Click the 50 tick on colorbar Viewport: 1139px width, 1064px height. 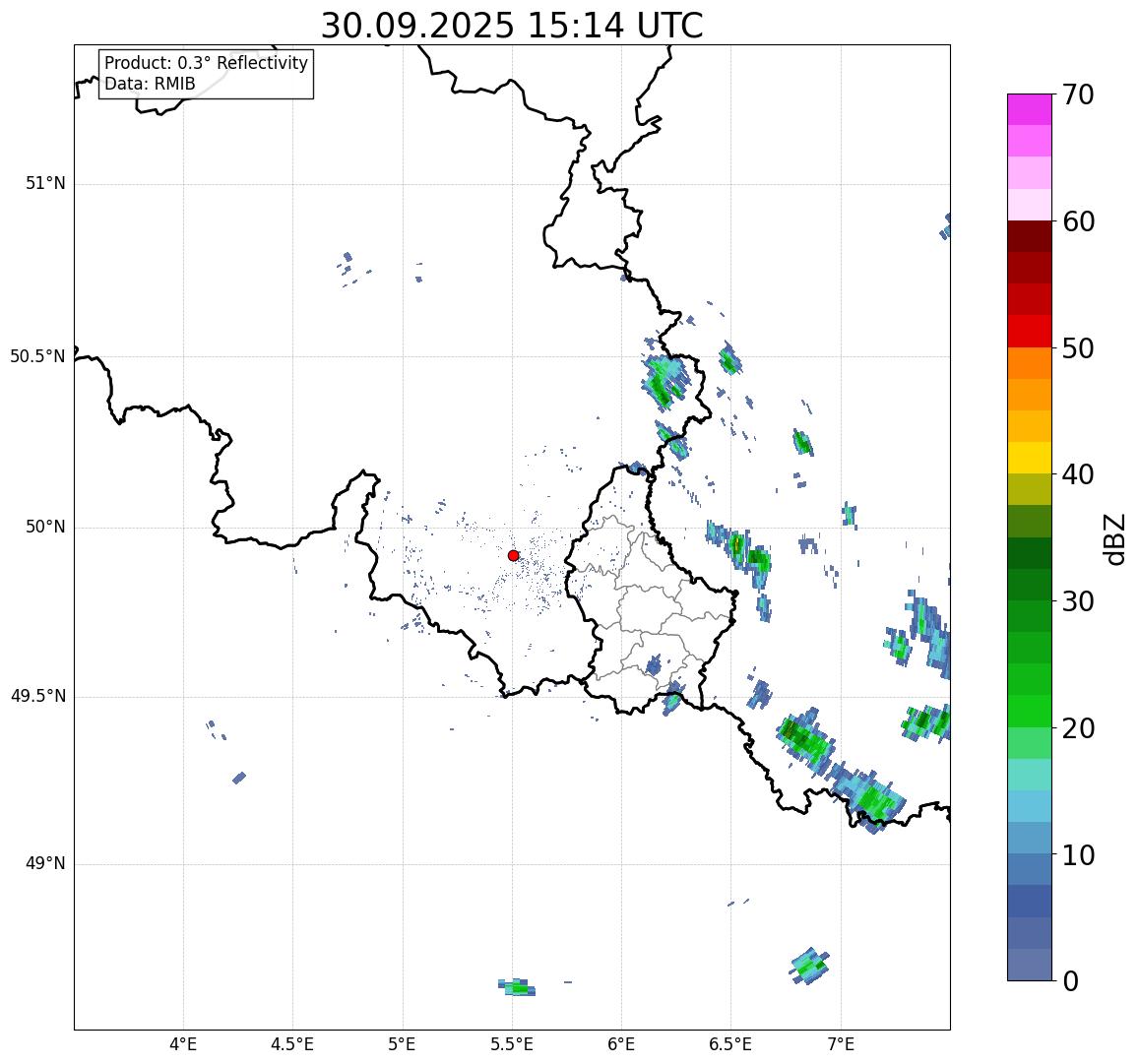[1078, 348]
